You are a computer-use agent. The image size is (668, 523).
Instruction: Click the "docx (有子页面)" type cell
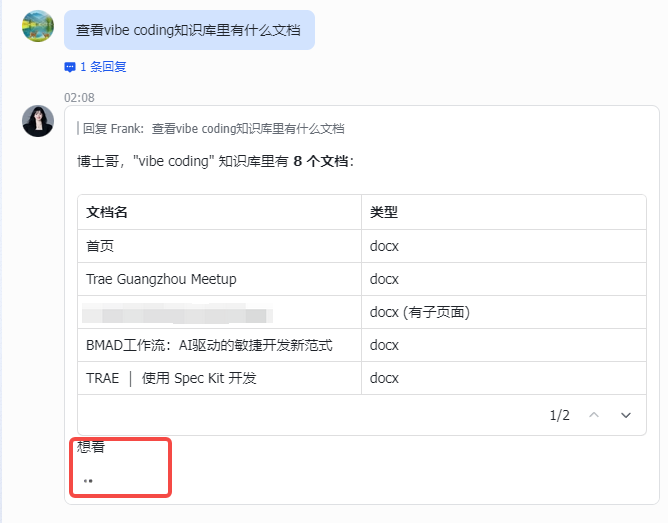(x=419, y=312)
